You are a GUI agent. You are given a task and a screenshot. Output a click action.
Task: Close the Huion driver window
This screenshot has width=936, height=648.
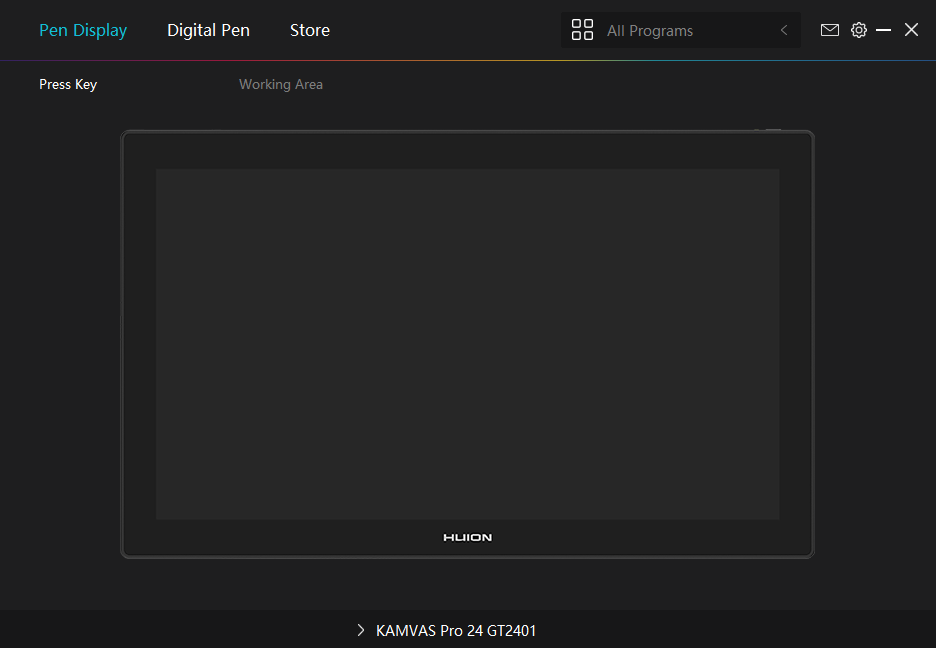911,30
